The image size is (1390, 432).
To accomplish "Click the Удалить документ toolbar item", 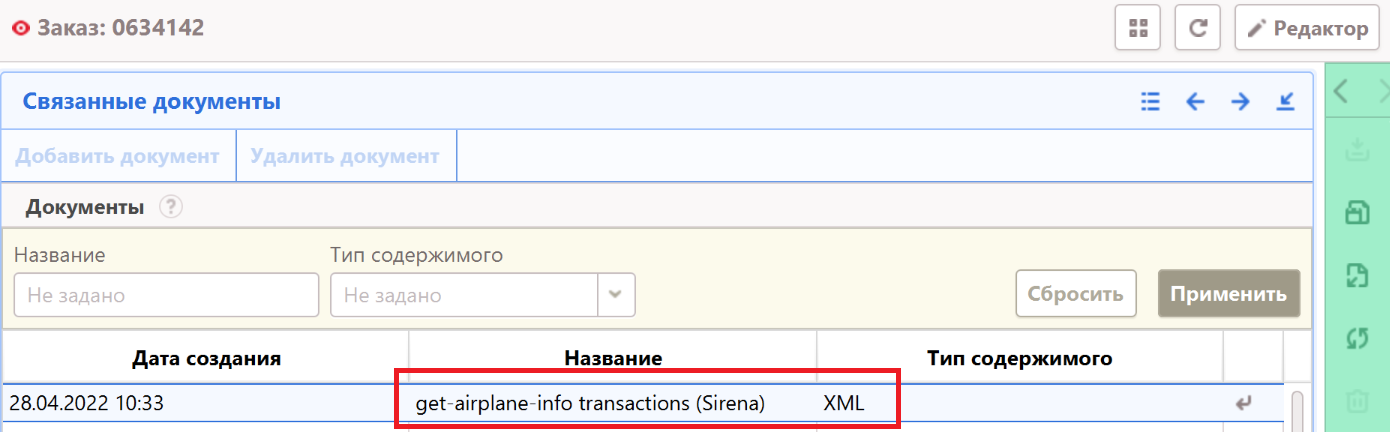I will click(345, 156).
